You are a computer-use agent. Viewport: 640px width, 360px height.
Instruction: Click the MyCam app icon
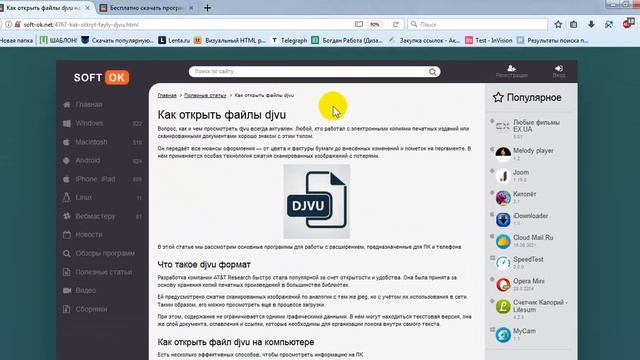pyautogui.click(x=503, y=335)
